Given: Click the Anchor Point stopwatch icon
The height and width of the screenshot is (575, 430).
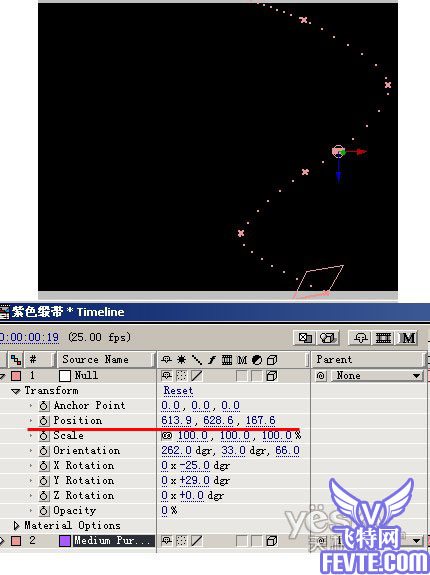Looking at the screenshot, I should click(x=44, y=406).
